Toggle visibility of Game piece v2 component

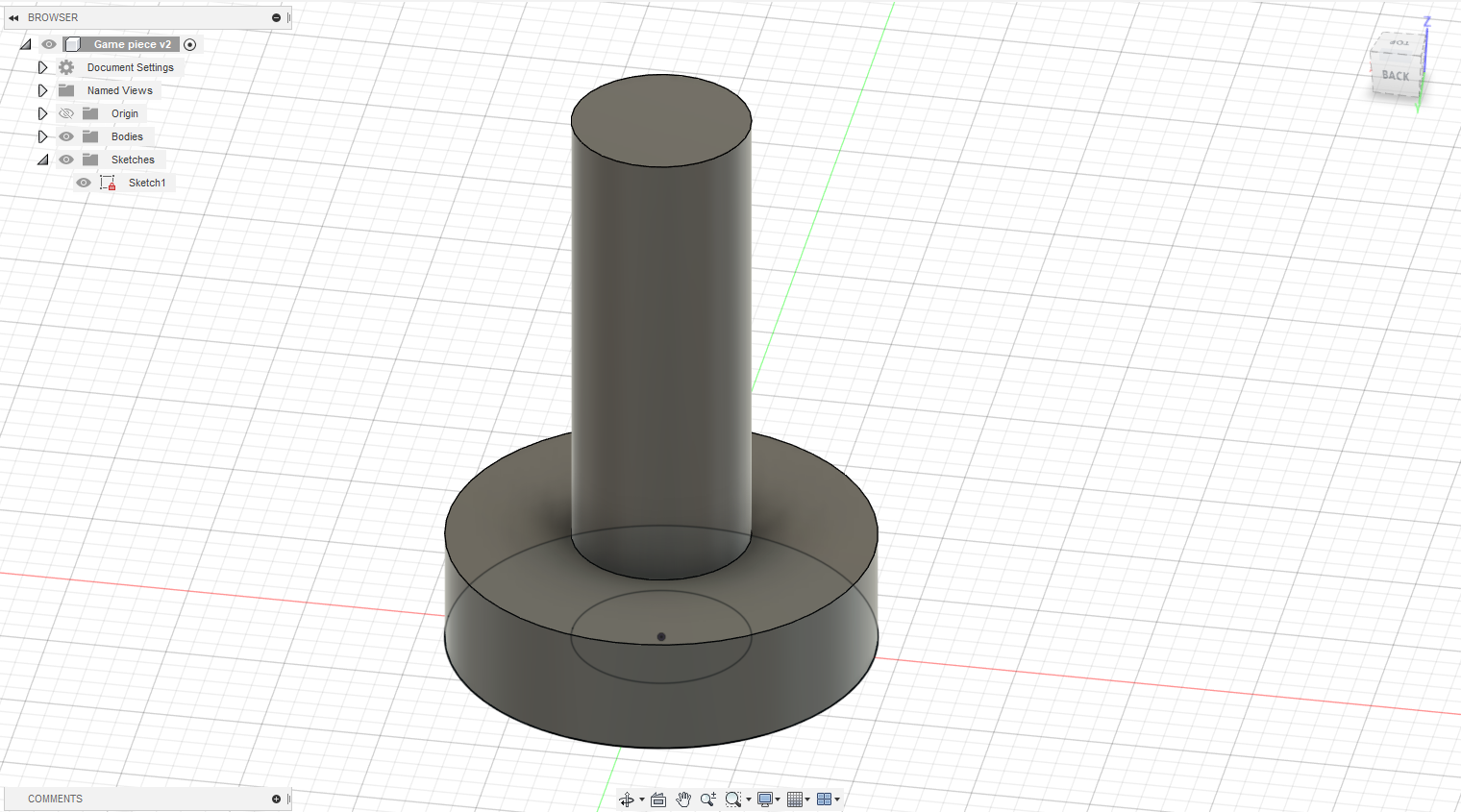(49, 44)
